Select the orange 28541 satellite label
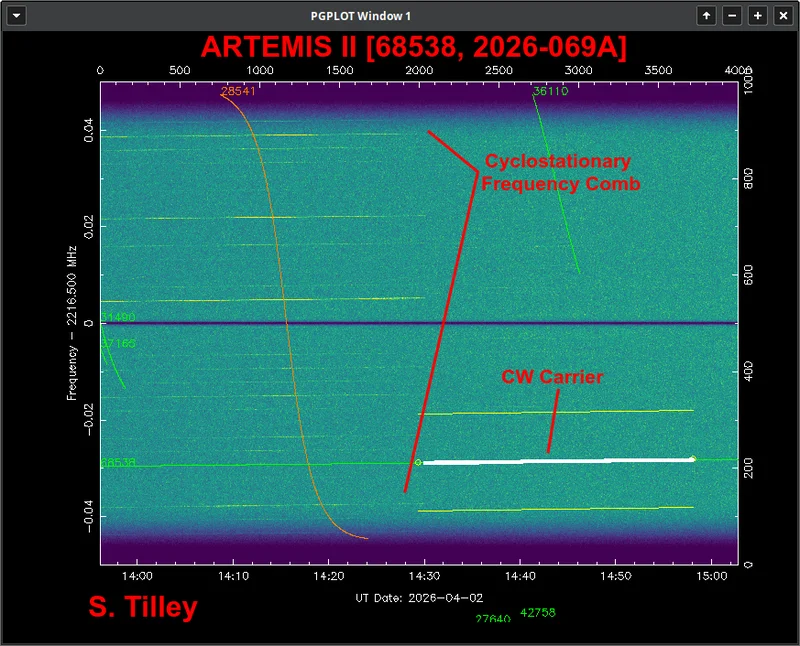 tap(239, 91)
